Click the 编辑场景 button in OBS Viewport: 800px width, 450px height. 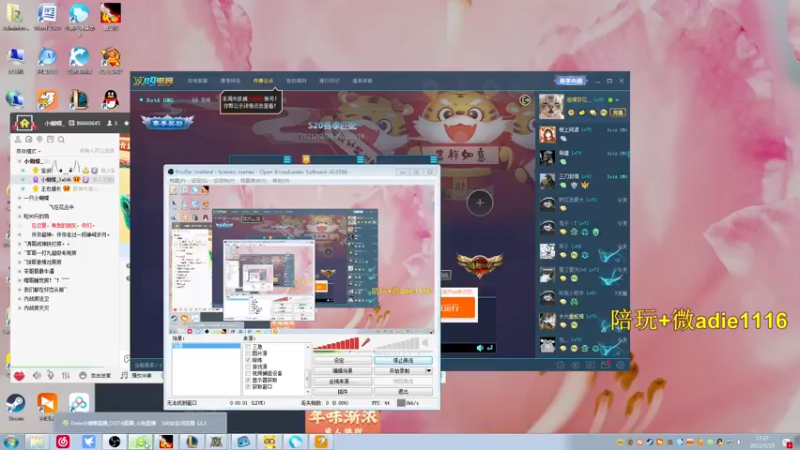(x=342, y=371)
